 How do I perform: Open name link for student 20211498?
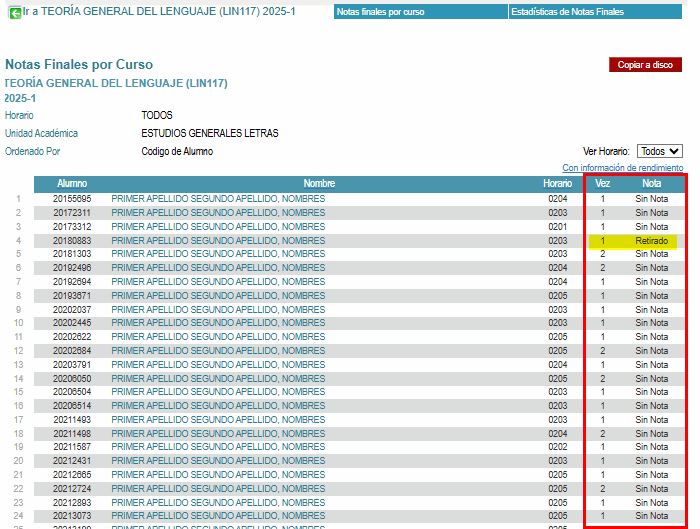(x=218, y=434)
